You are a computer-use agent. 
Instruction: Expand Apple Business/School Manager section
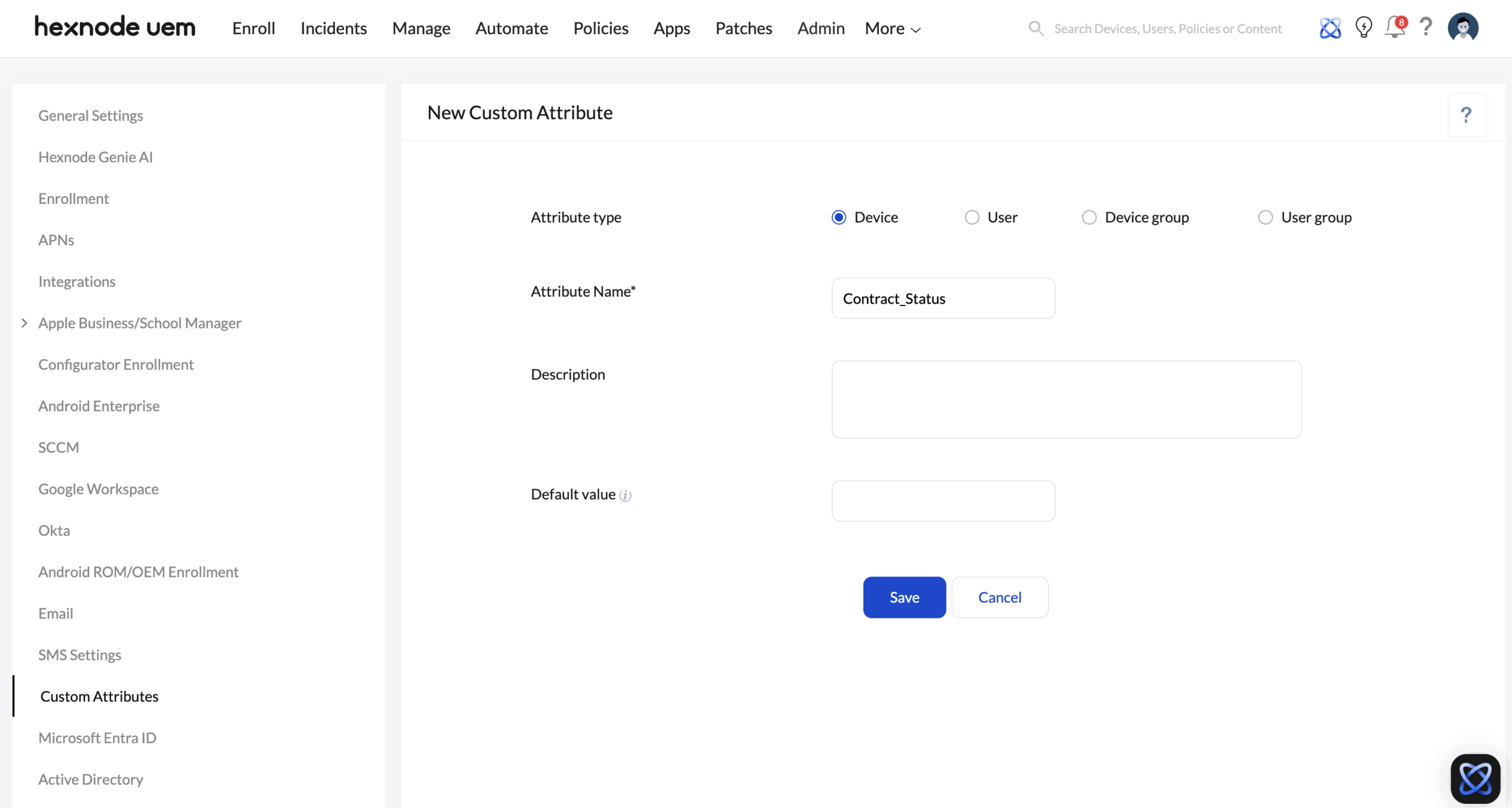click(24, 323)
